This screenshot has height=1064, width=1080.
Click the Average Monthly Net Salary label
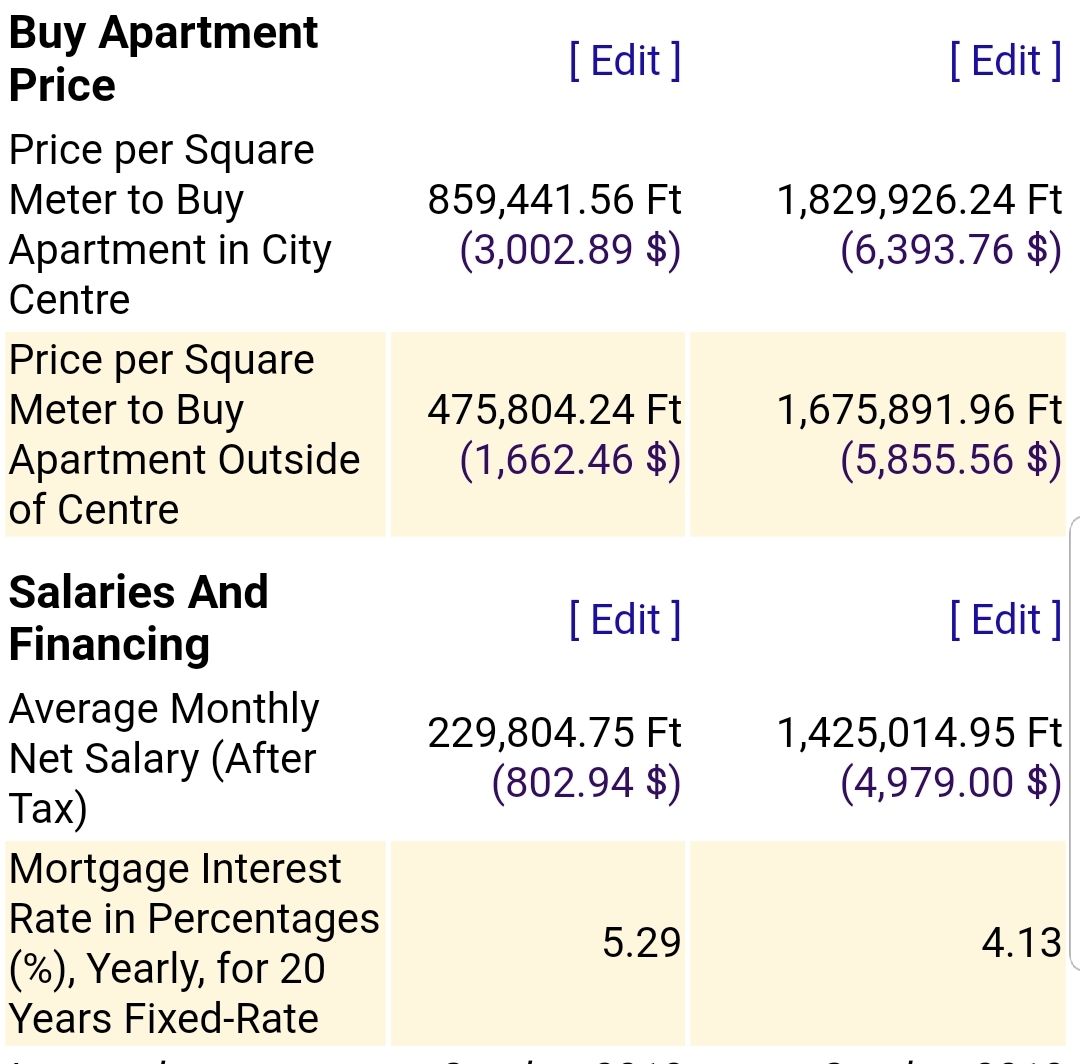(163, 758)
